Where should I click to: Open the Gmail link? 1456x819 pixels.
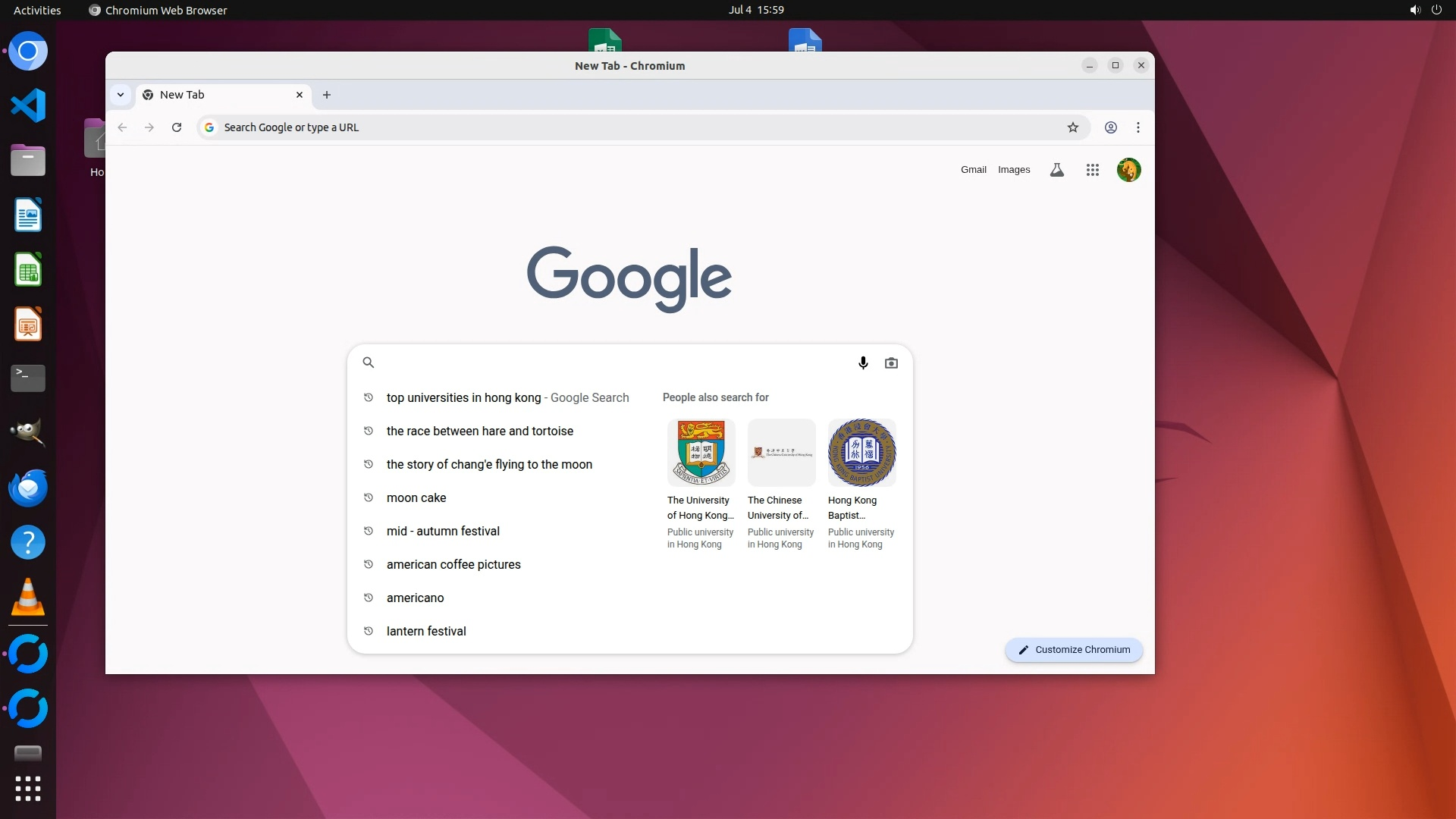973,170
